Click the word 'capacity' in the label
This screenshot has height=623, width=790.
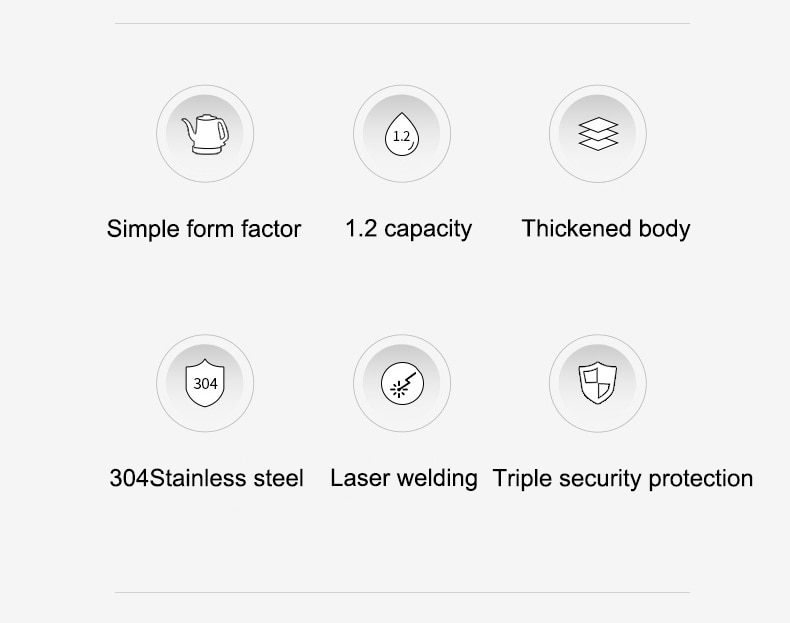pyautogui.click(x=428, y=229)
